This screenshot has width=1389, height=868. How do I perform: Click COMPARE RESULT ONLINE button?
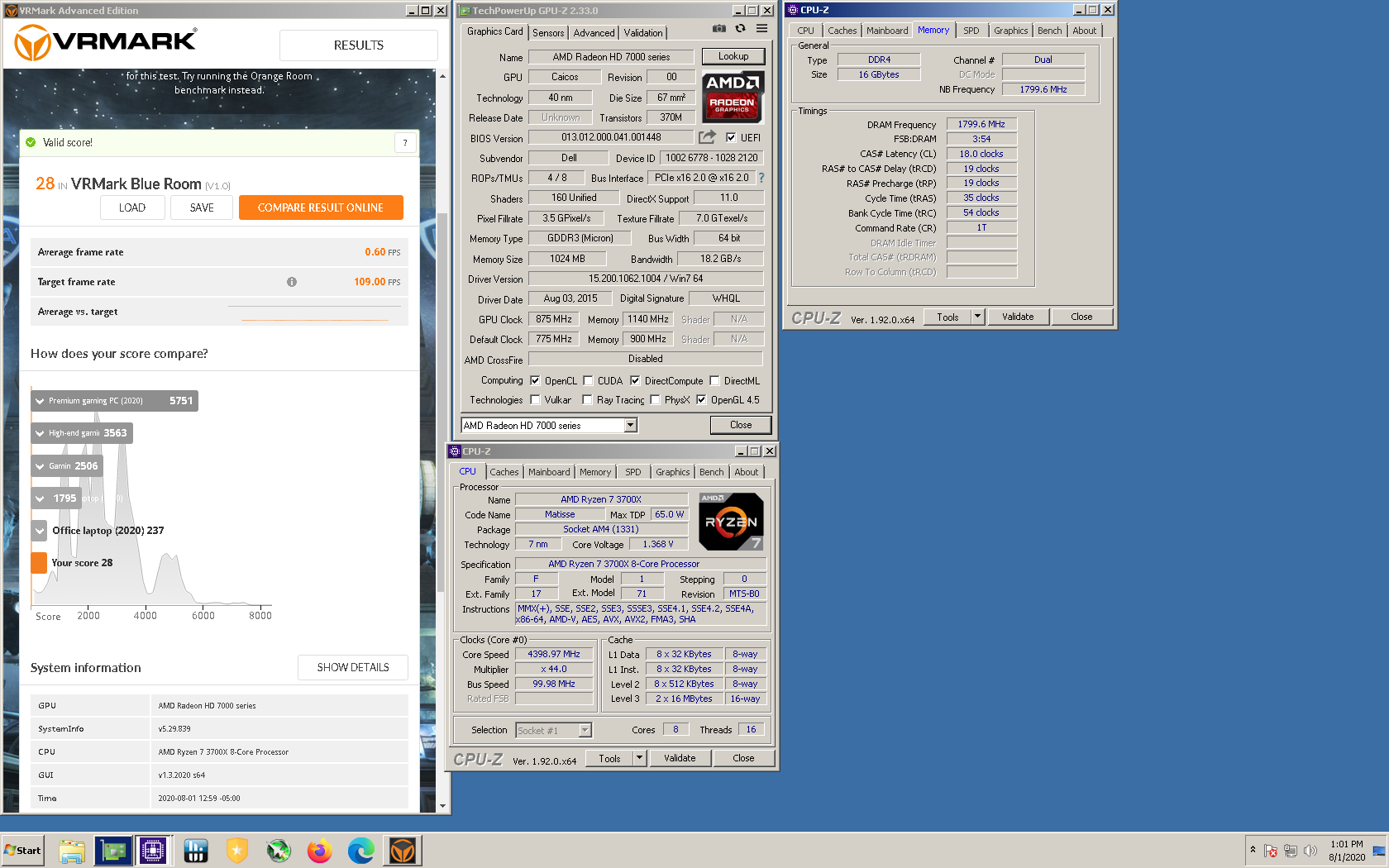point(321,207)
